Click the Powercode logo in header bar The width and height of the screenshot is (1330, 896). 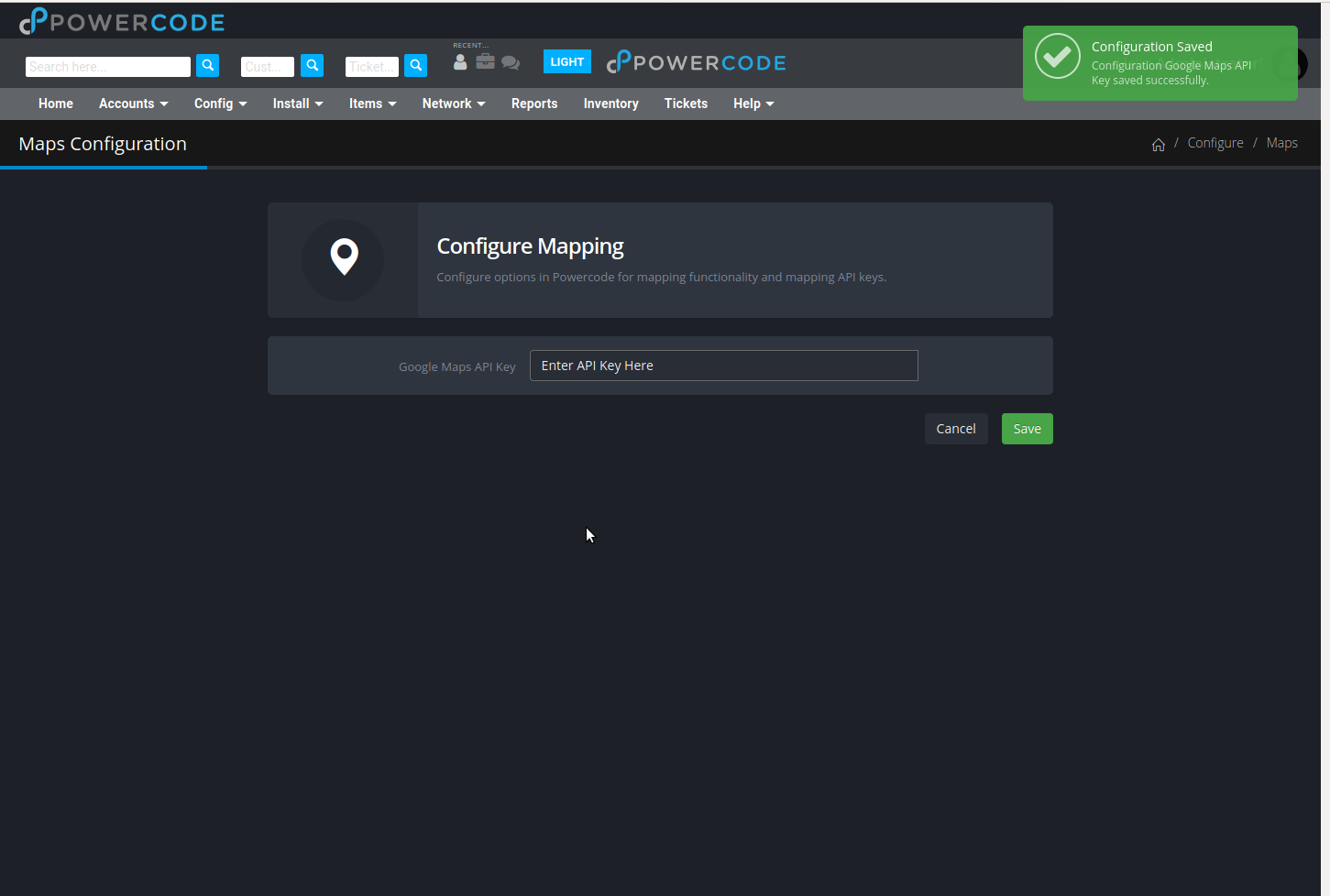point(697,62)
